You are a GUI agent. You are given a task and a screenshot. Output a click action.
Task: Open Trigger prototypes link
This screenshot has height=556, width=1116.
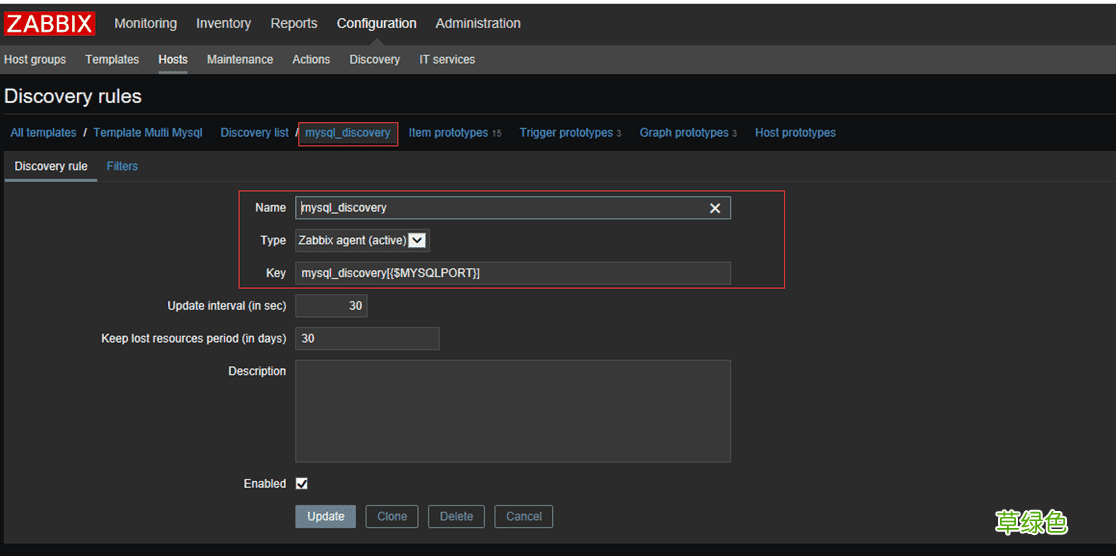[566, 133]
